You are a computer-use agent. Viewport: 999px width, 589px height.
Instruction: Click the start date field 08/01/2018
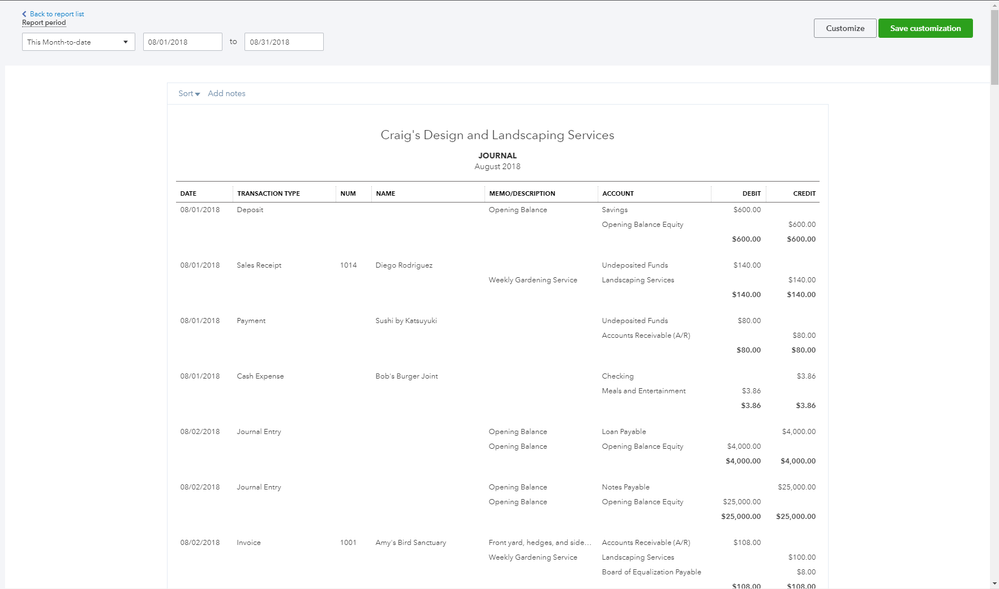click(182, 42)
